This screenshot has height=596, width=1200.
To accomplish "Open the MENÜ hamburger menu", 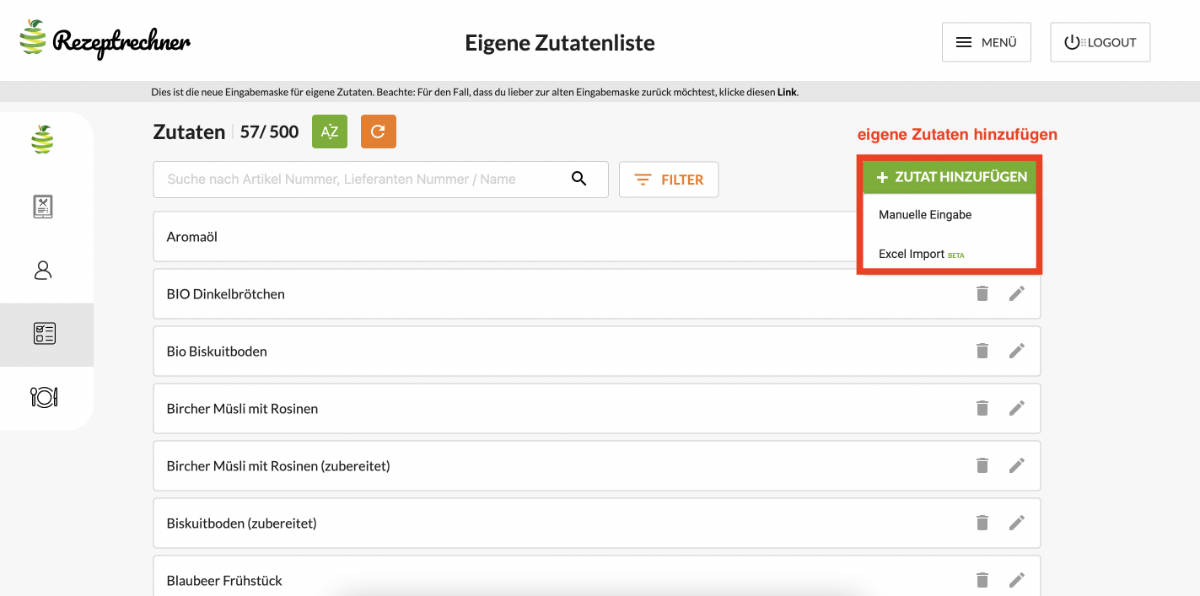I will pyautogui.click(x=986, y=42).
